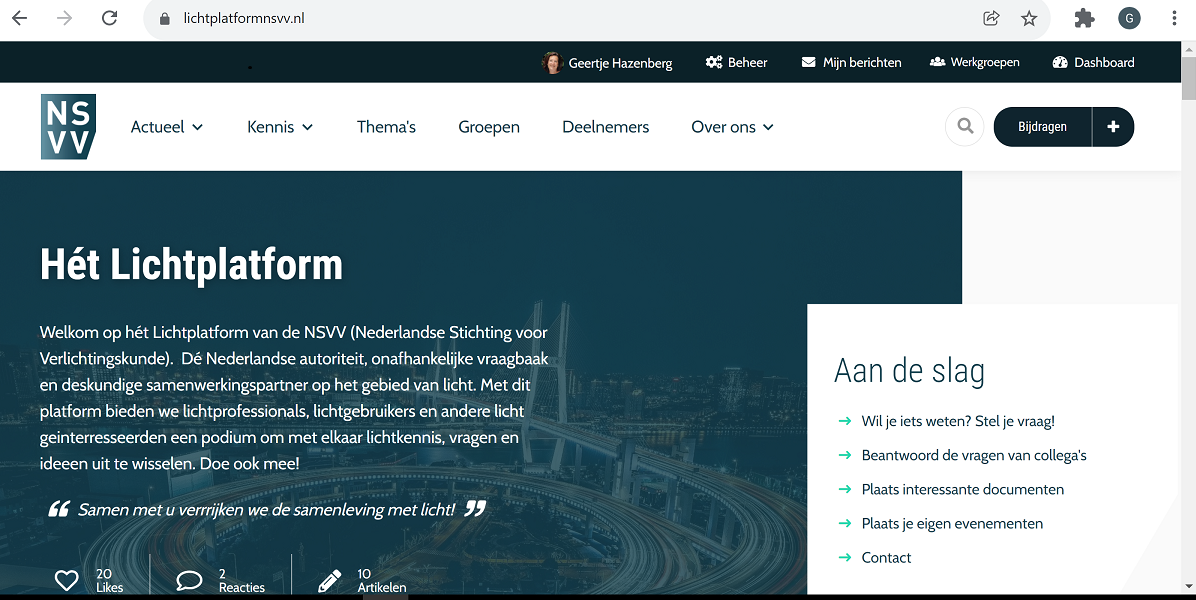Expand the Kennis dropdown chevron
Image resolution: width=1196 pixels, height=600 pixels.
coord(307,127)
